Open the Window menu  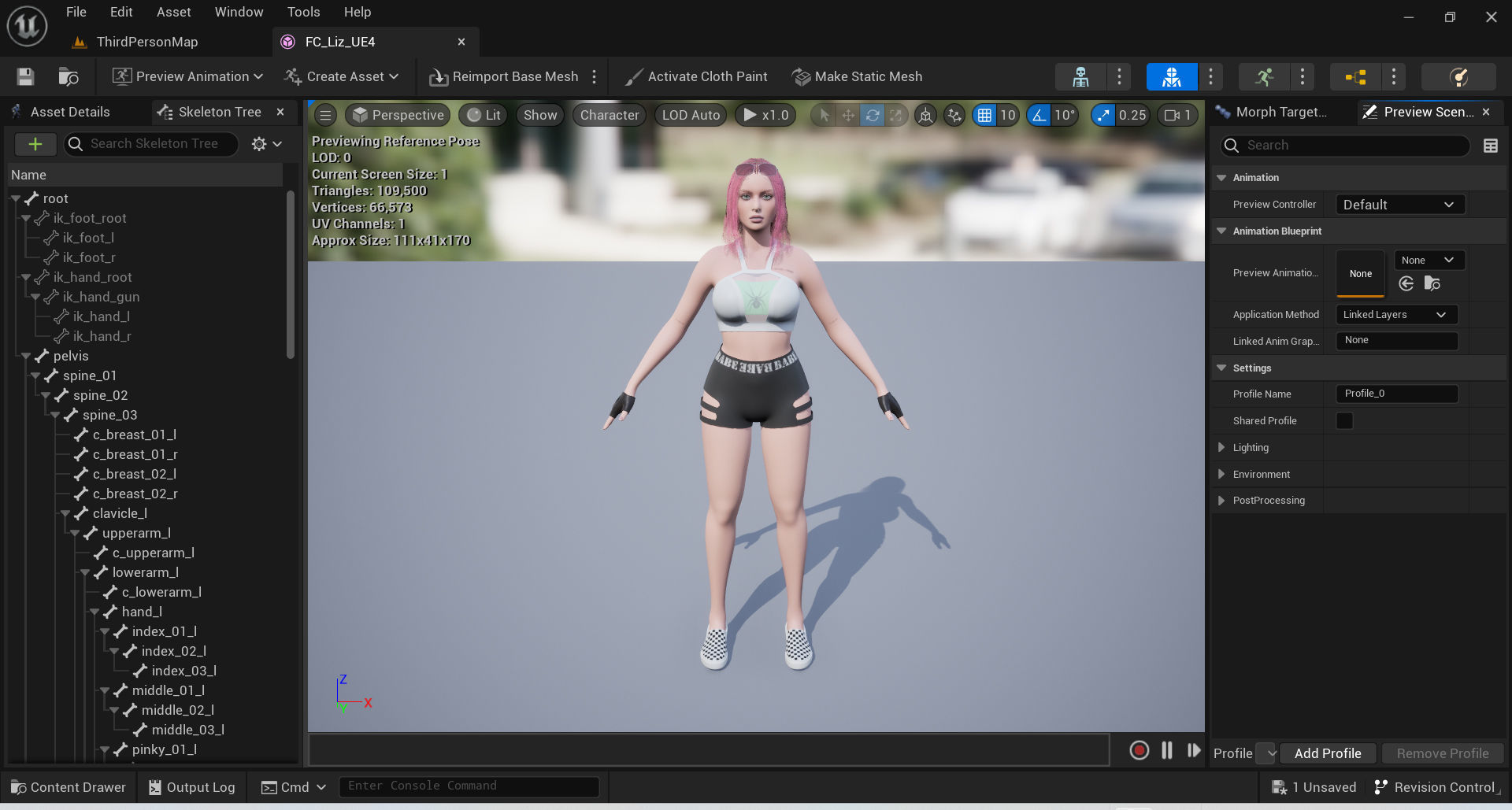click(x=239, y=12)
